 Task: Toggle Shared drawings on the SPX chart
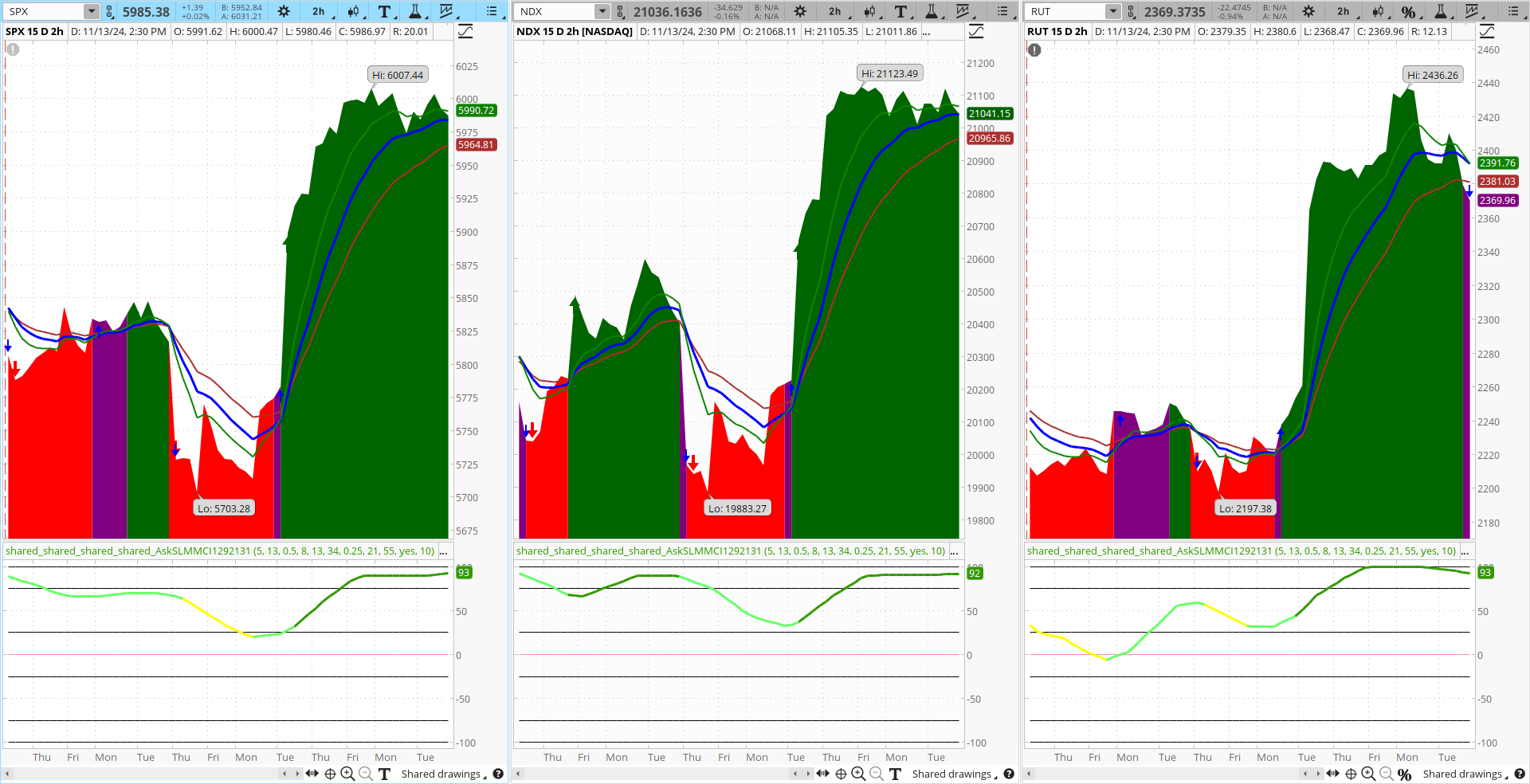coord(442,774)
